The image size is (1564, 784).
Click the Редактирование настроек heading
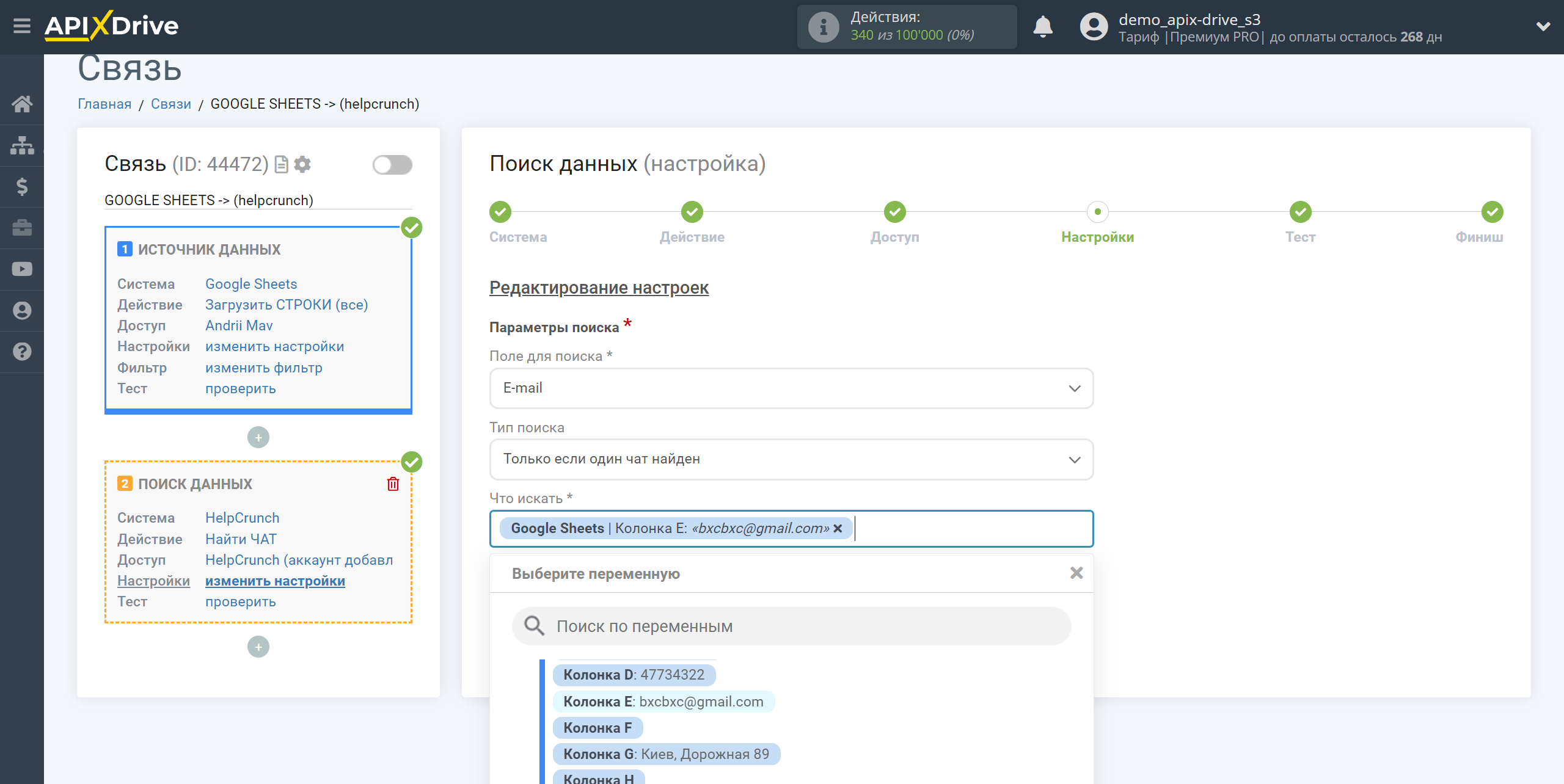tap(599, 288)
